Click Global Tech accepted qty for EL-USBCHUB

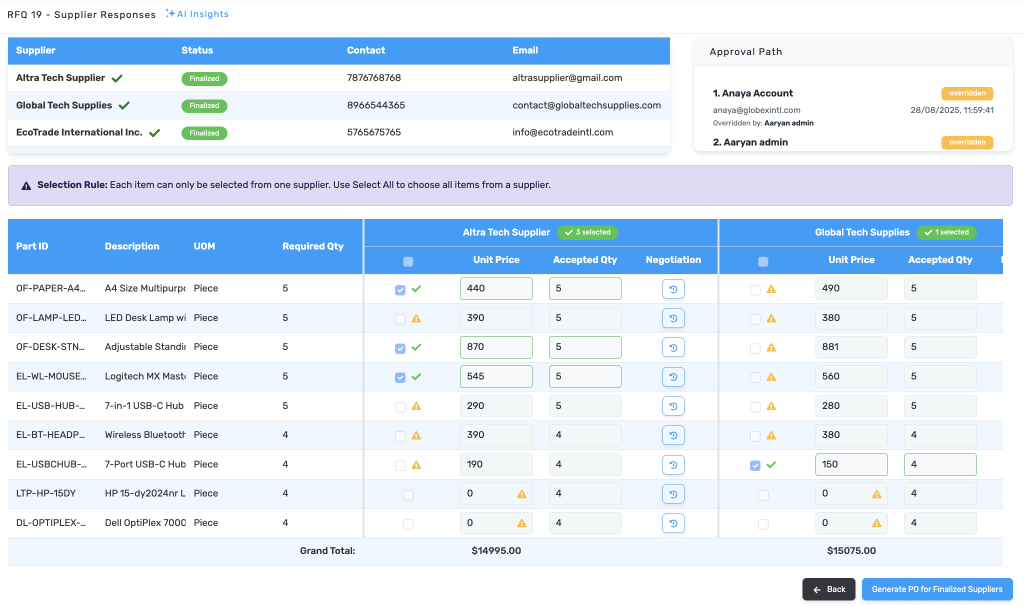[939, 465]
